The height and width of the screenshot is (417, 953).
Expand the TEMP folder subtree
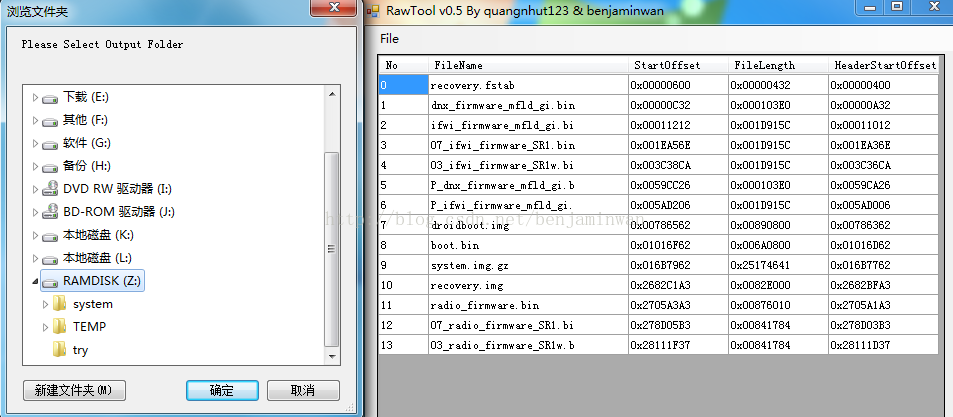click(x=45, y=327)
